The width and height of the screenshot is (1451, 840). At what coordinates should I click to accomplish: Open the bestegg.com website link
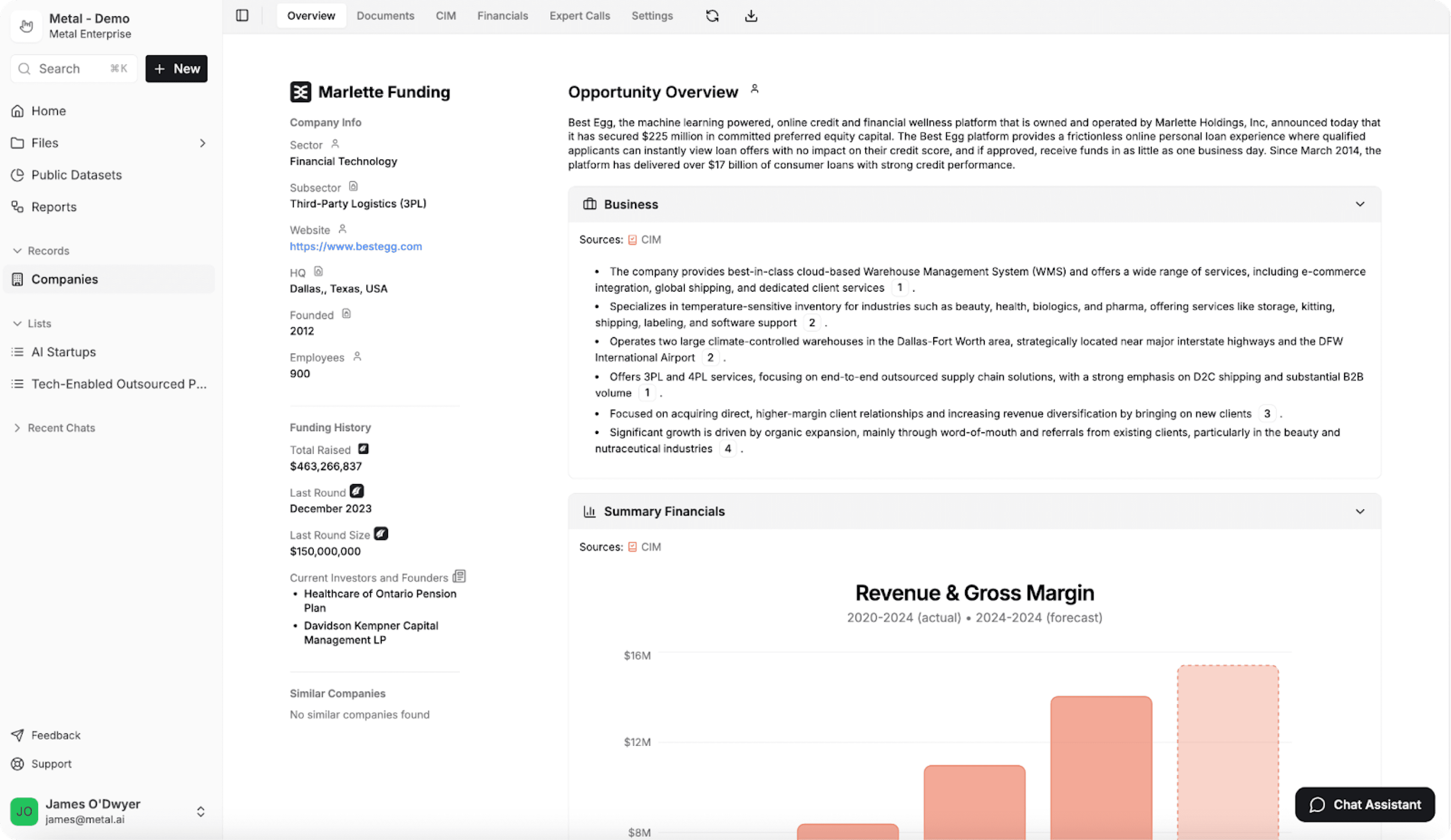click(356, 246)
